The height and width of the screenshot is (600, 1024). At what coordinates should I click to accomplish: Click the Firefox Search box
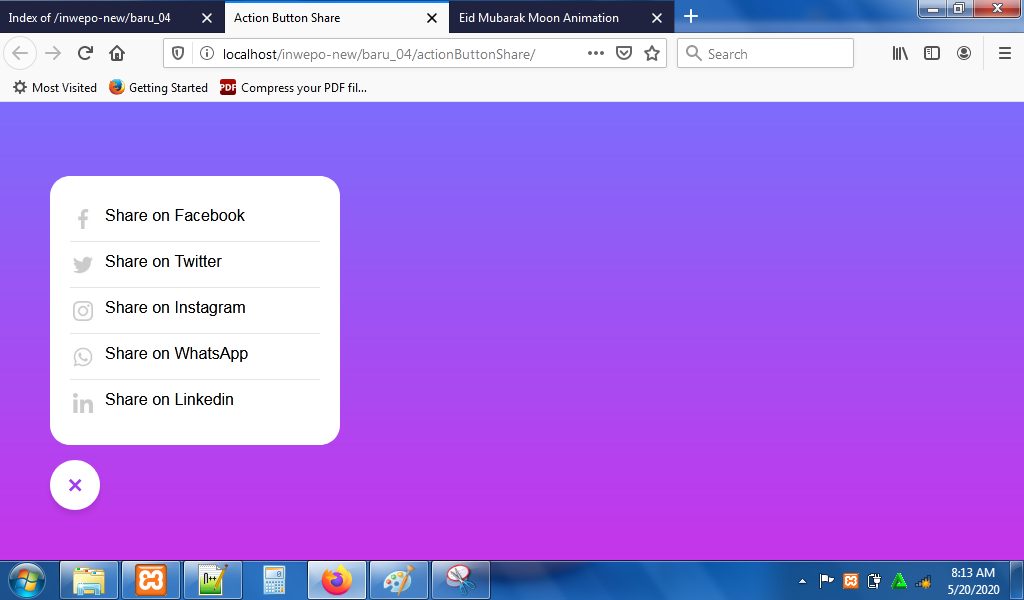pyautogui.click(x=765, y=54)
